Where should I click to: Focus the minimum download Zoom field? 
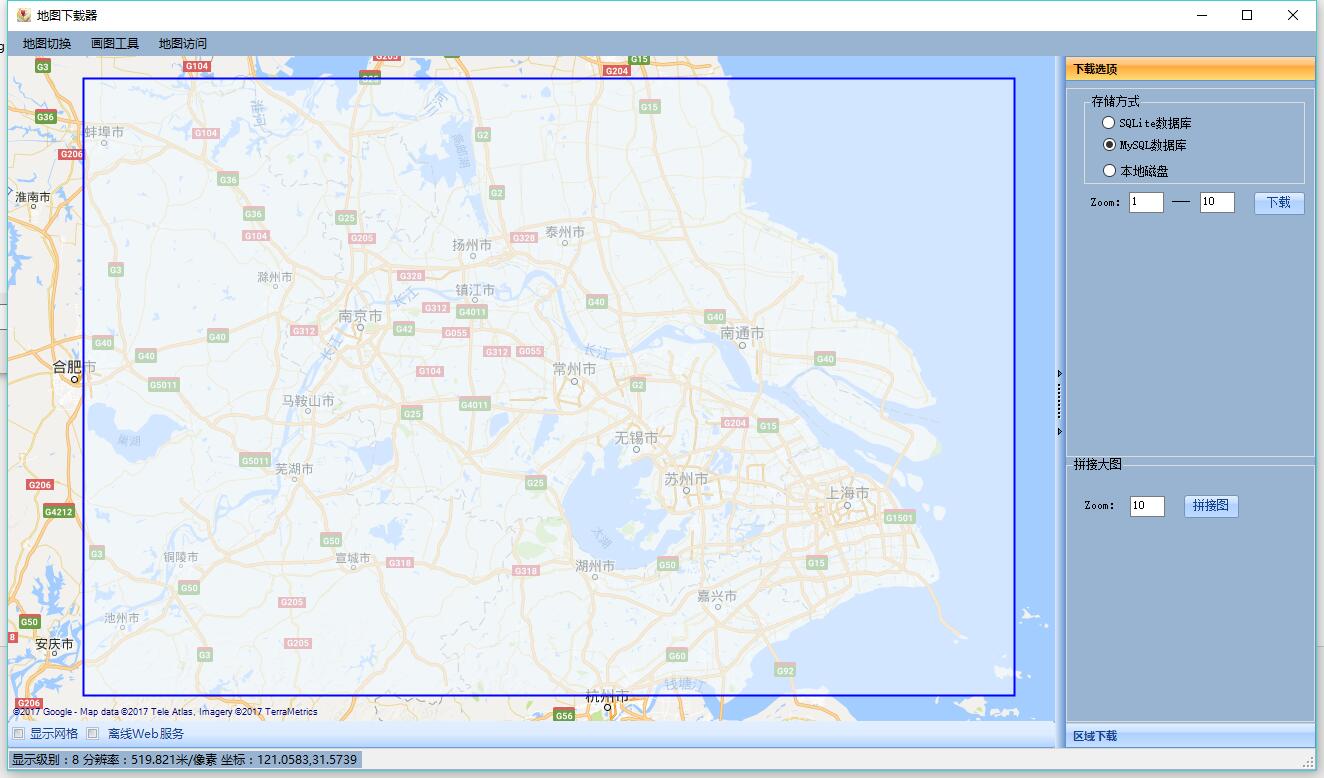pyautogui.click(x=1146, y=202)
